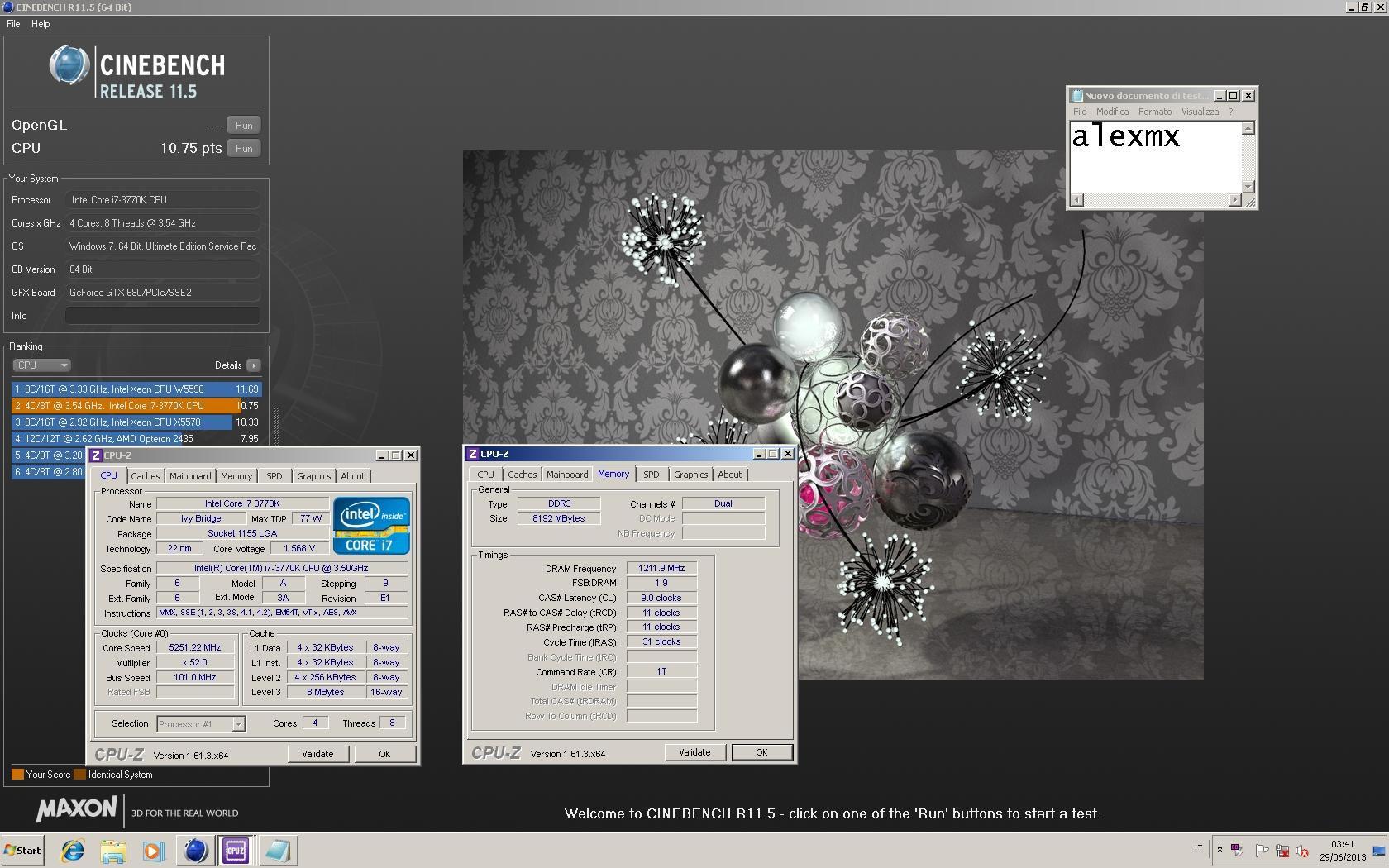Switch to Memory tab in left CPU-Z
This screenshot has height=868, width=1389.
pos(236,476)
